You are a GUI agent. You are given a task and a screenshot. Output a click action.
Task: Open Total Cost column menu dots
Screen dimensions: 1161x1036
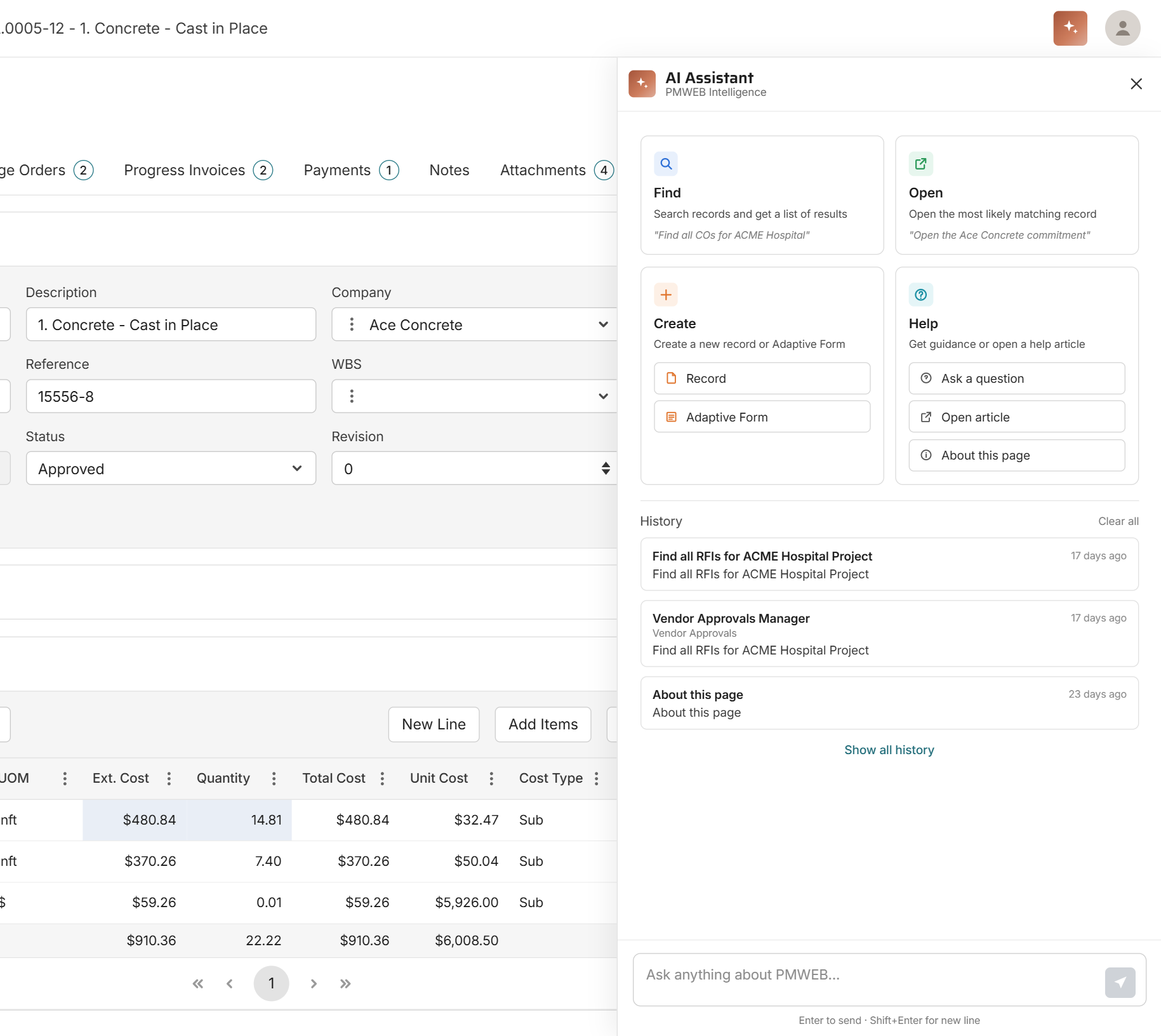[x=382, y=778]
